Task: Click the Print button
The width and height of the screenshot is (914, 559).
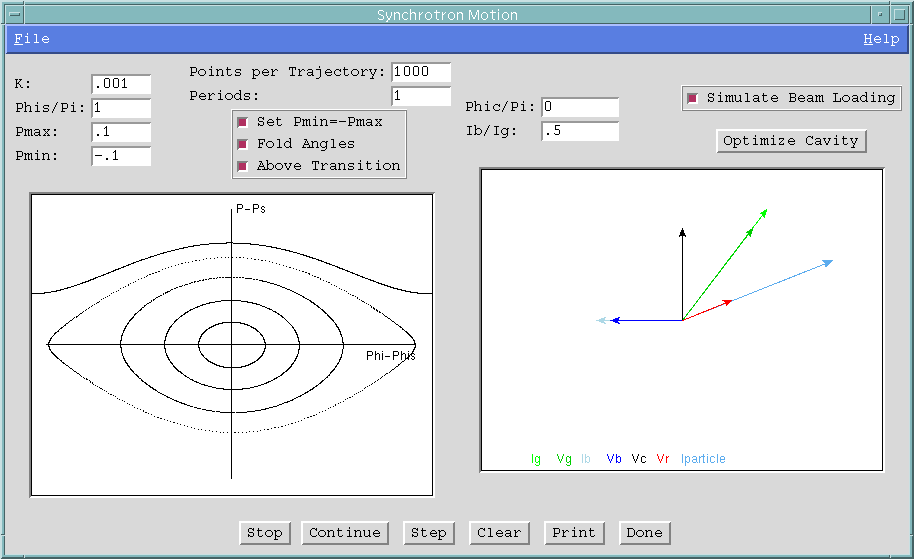Action: 574,533
